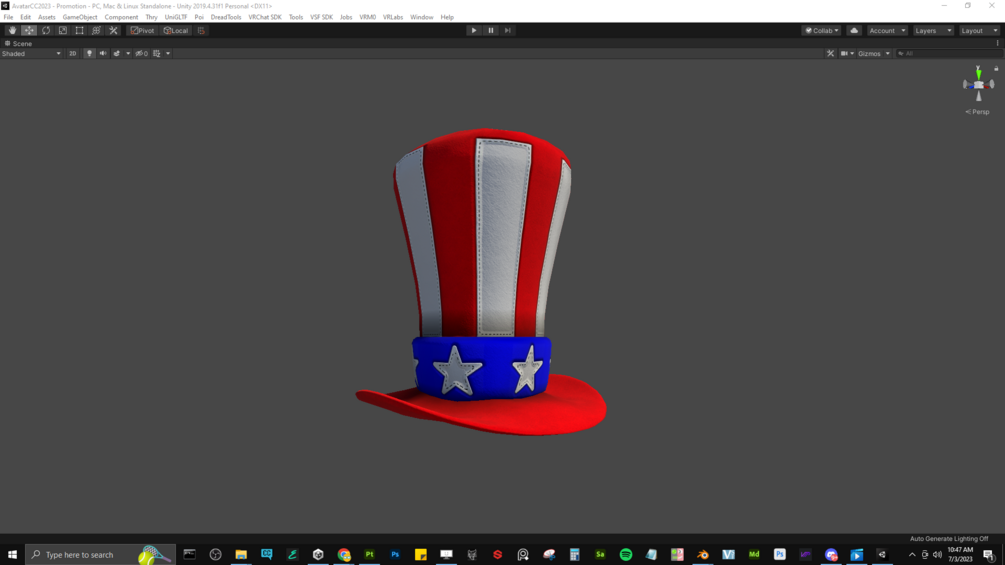Open component editor tools wrench icon
This screenshot has width=1005, height=565.
click(x=830, y=54)
